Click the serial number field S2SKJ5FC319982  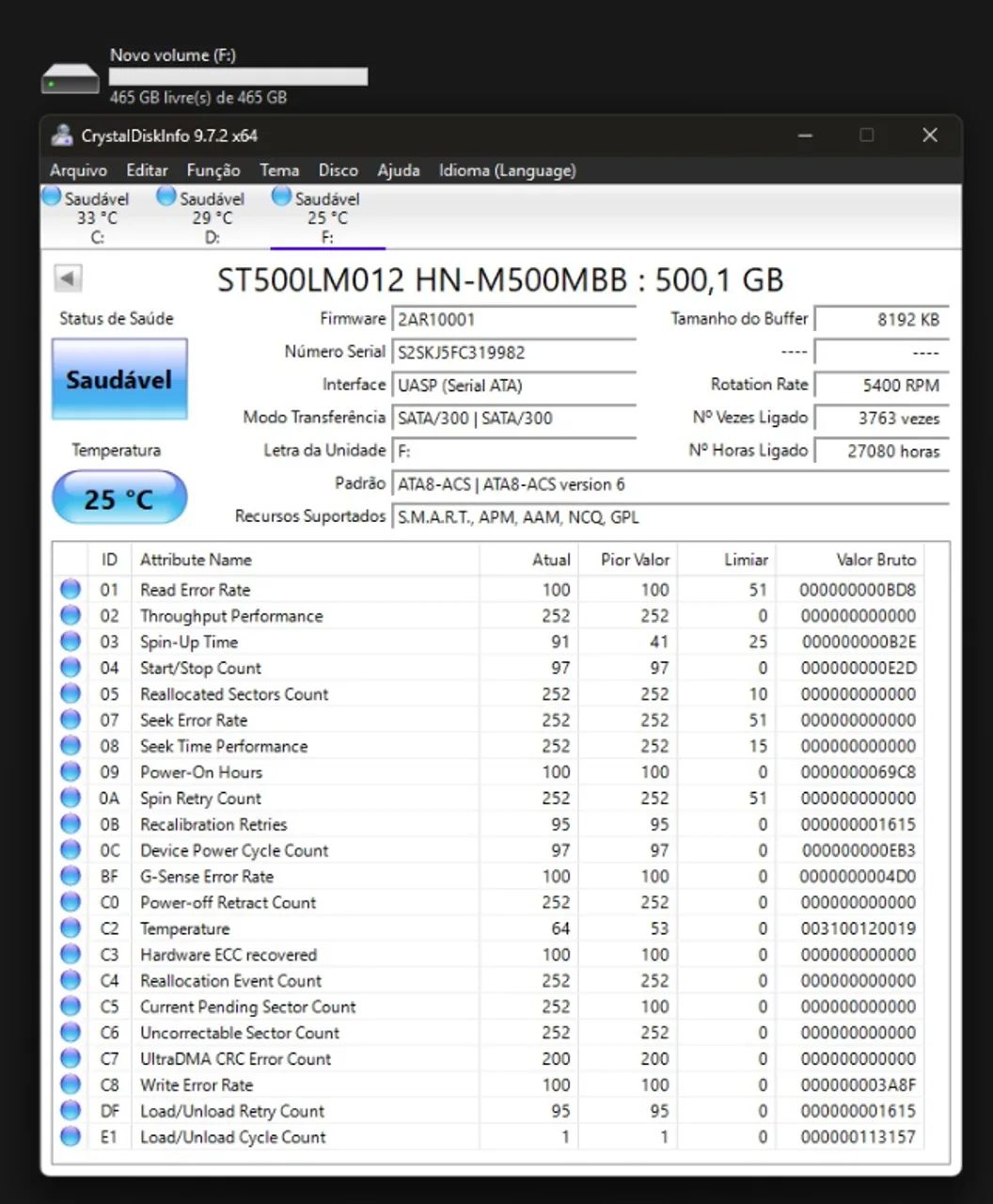click(513, 352)
